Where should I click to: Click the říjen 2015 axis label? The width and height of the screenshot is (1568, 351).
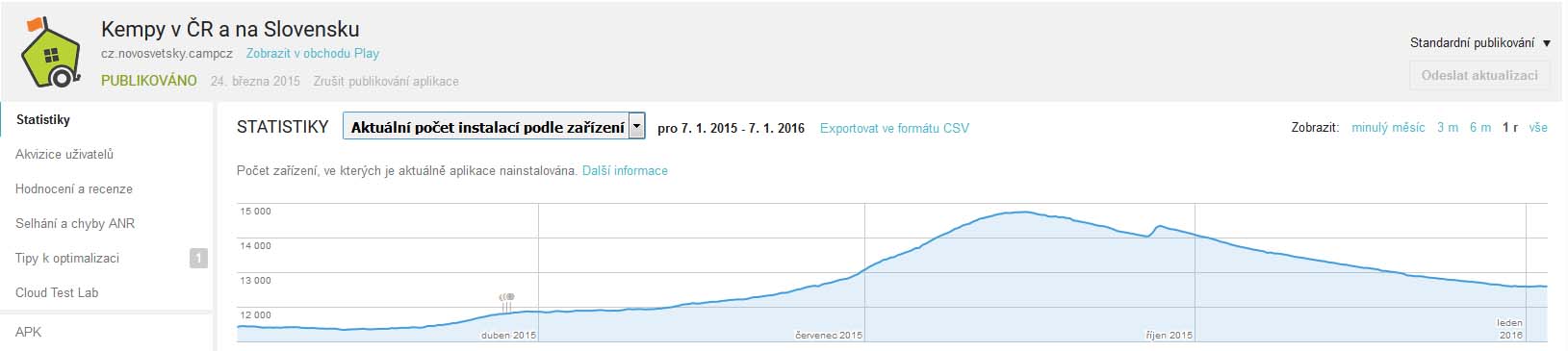[1169, 336]
